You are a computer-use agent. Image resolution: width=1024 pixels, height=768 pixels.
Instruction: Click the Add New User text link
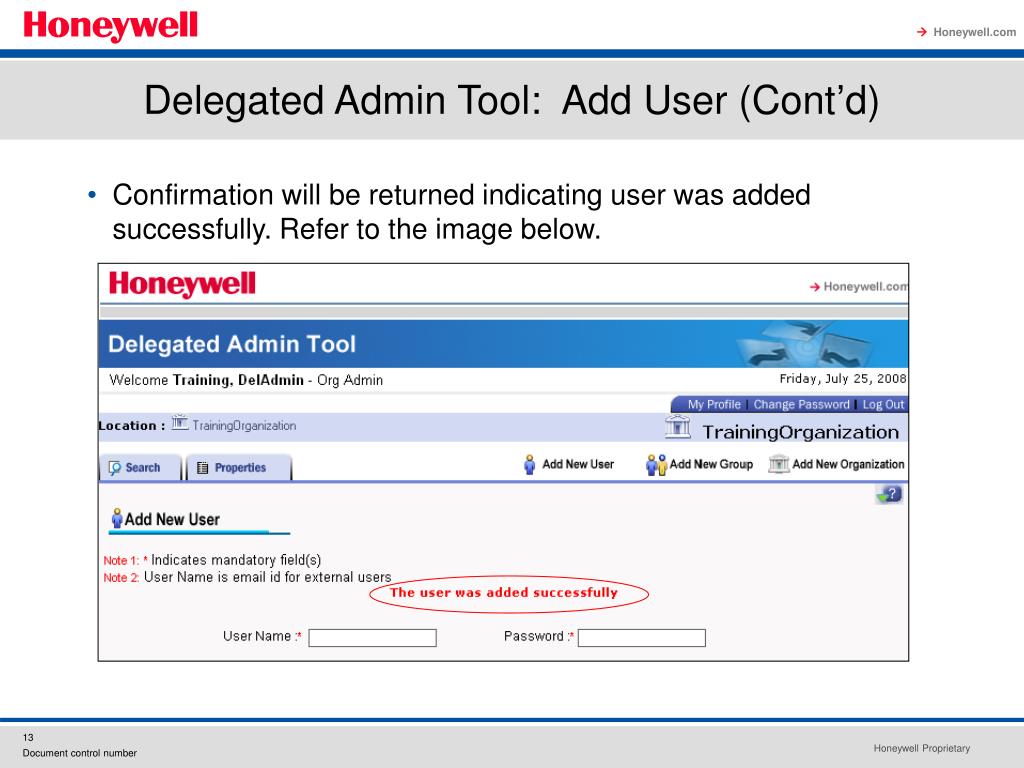point(578,464)
